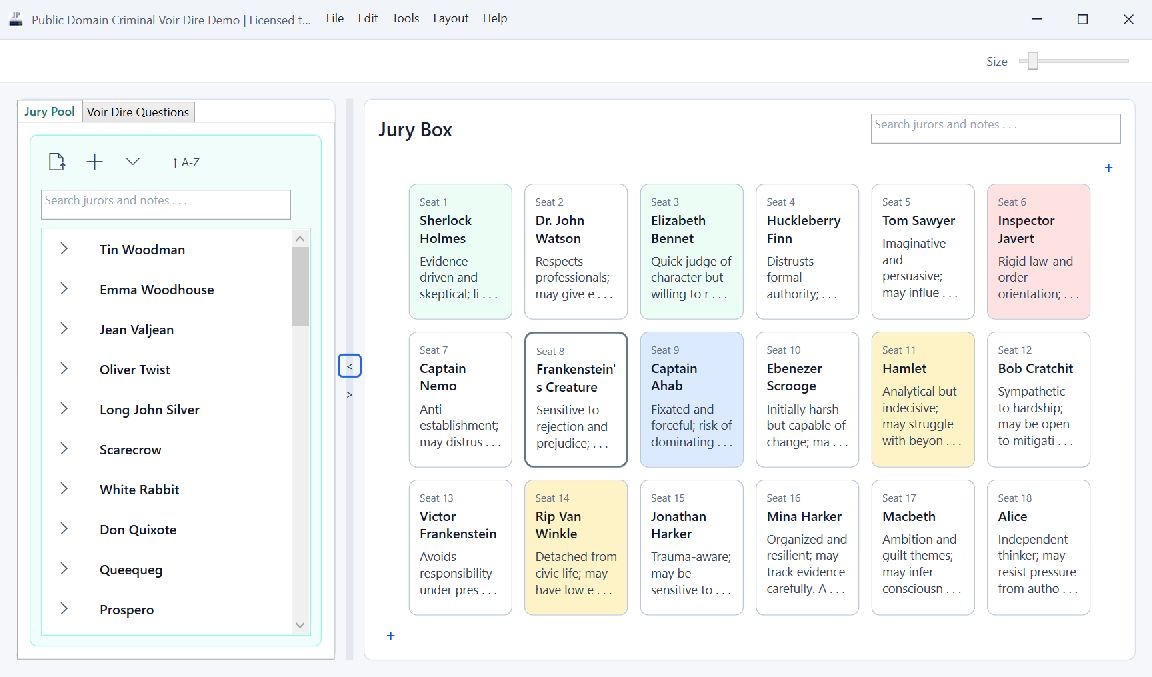Click the app icon in the title bar

[15, 19]
